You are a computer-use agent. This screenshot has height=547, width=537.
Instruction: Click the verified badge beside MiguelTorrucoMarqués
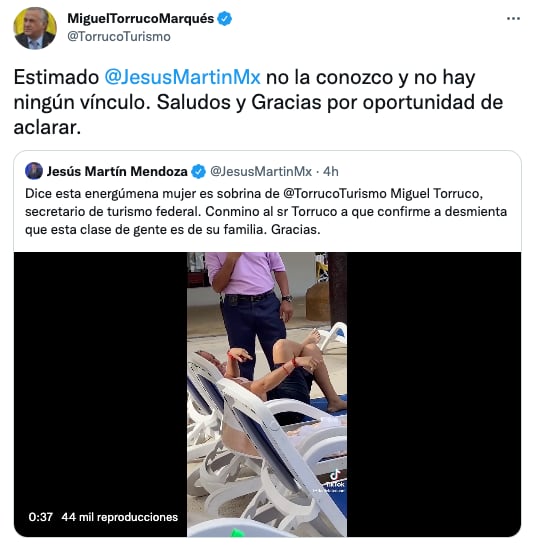pyautogui.click(x=224, y=18)
